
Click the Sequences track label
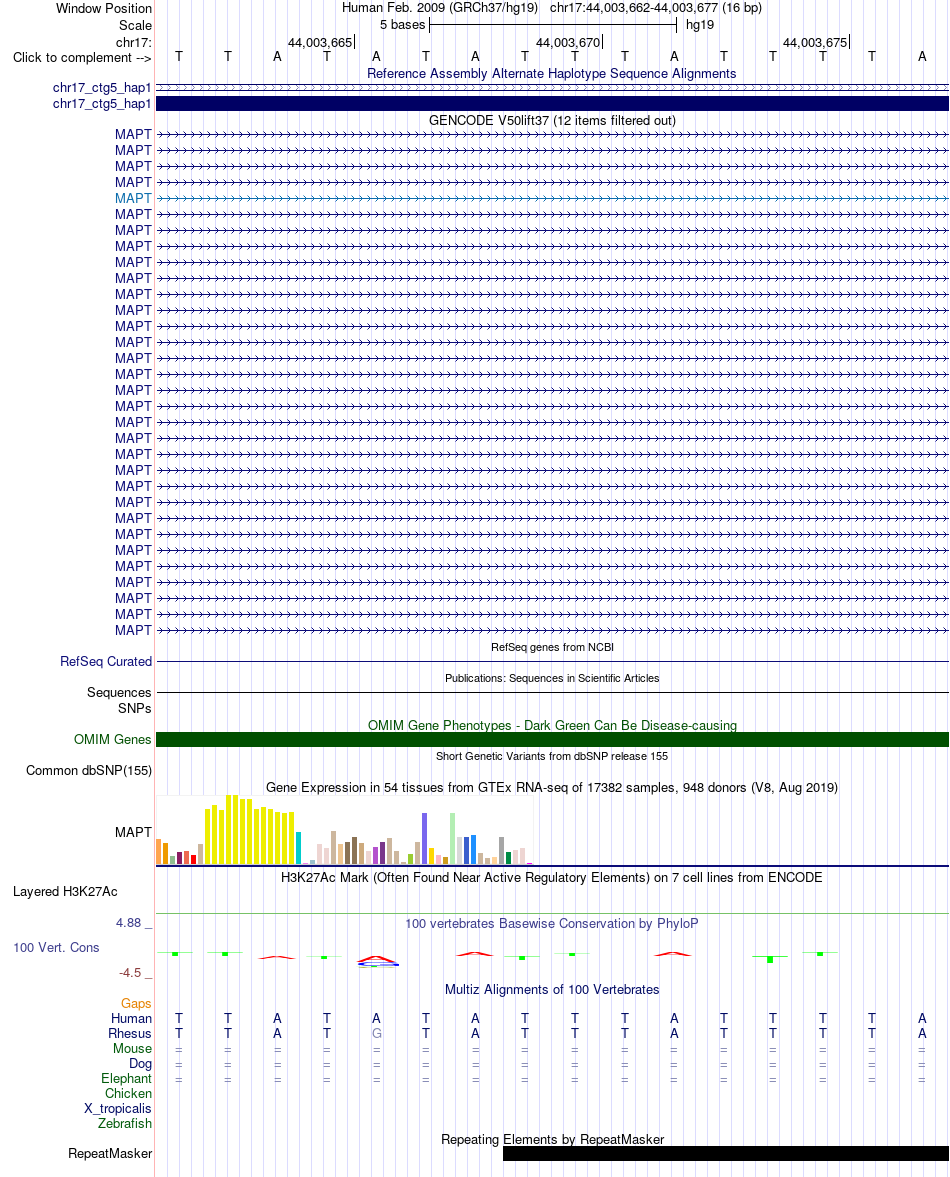119,692
